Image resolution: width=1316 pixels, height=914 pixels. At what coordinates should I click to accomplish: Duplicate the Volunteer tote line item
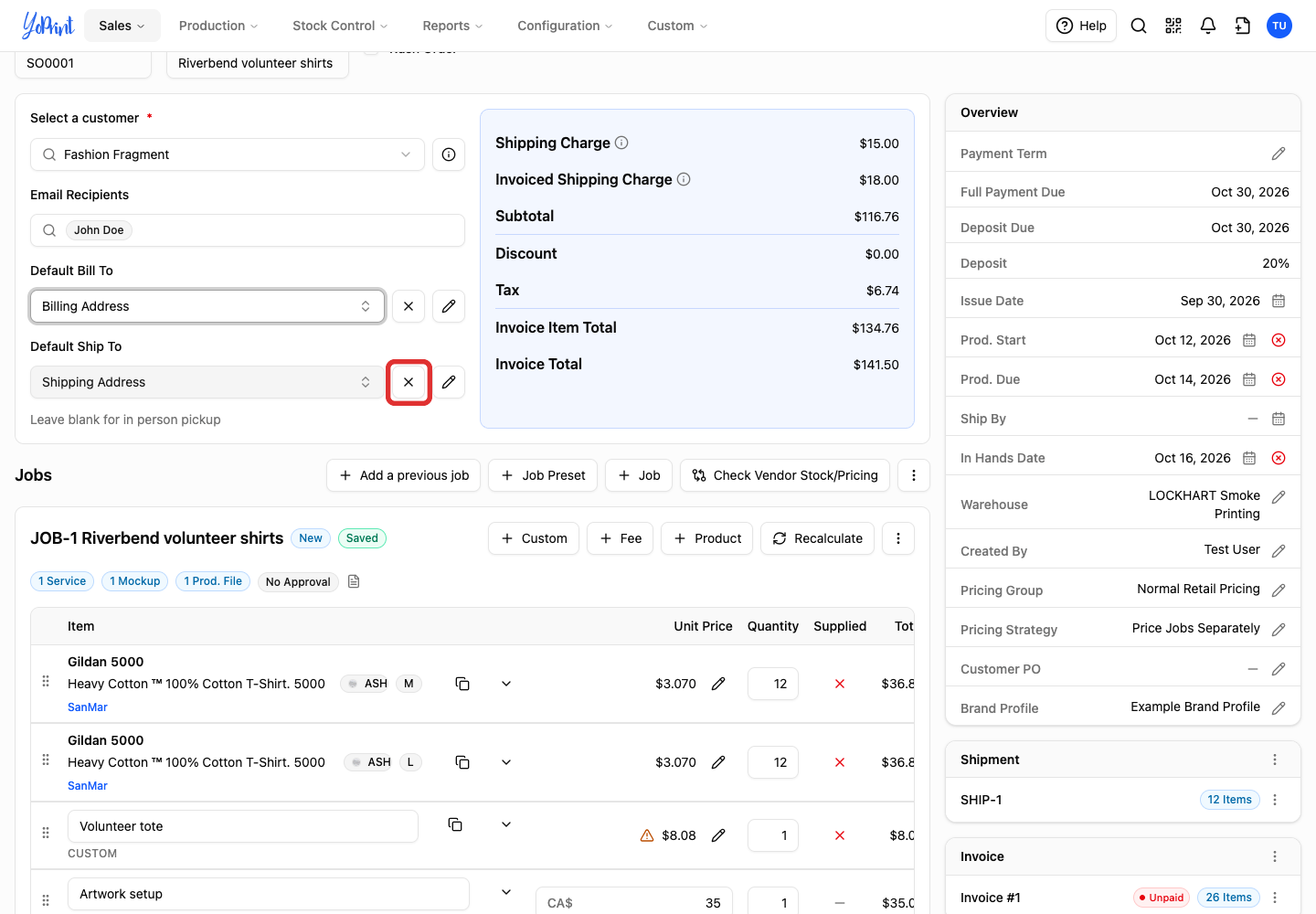coord(455,824)
